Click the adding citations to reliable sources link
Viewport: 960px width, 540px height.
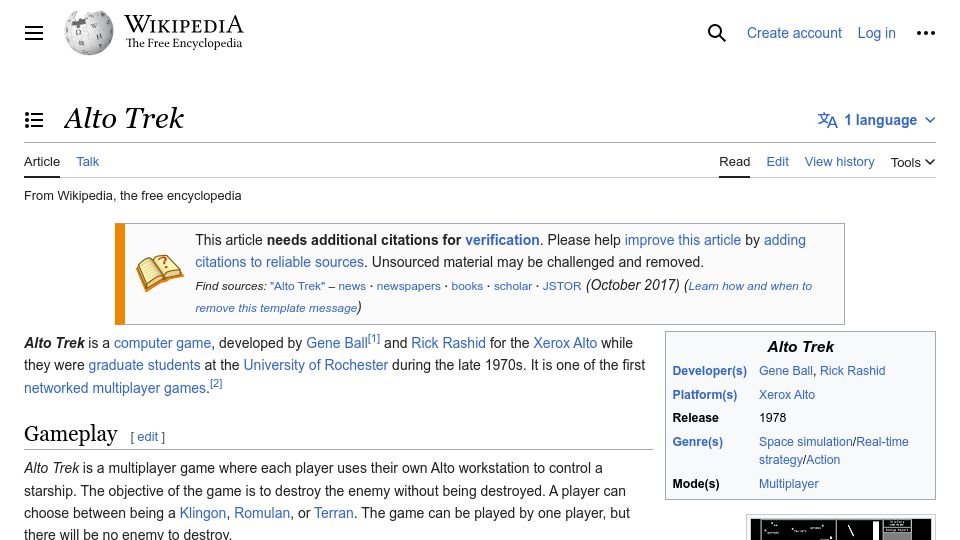click(x=279, y=262)
